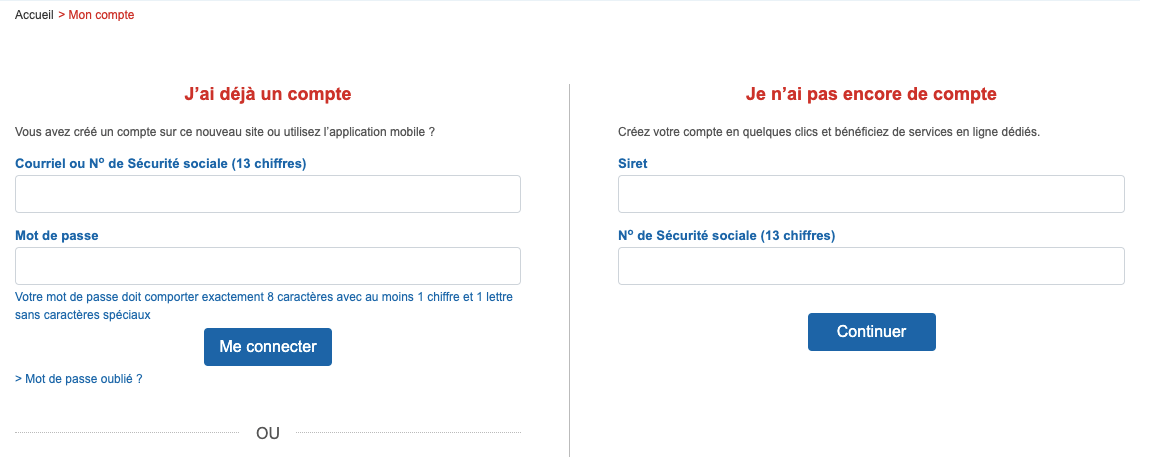Focus the Courriel ou N° de Sécurité sociale field
Image resolution: width=1152 pixels, height=457 pixels.
[x=267, y=194]
